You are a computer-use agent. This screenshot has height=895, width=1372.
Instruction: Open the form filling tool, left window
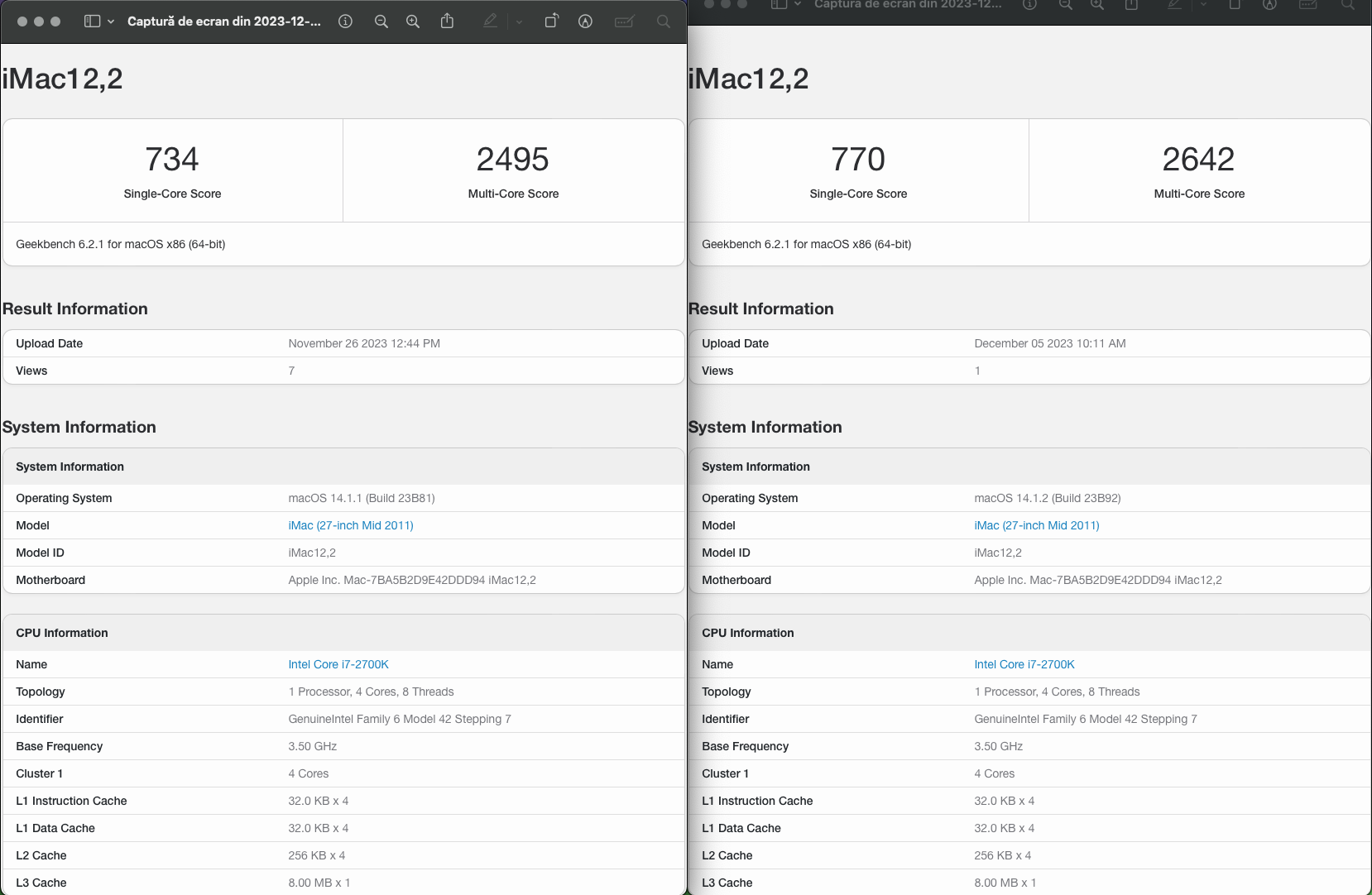[x=625, y=22]
